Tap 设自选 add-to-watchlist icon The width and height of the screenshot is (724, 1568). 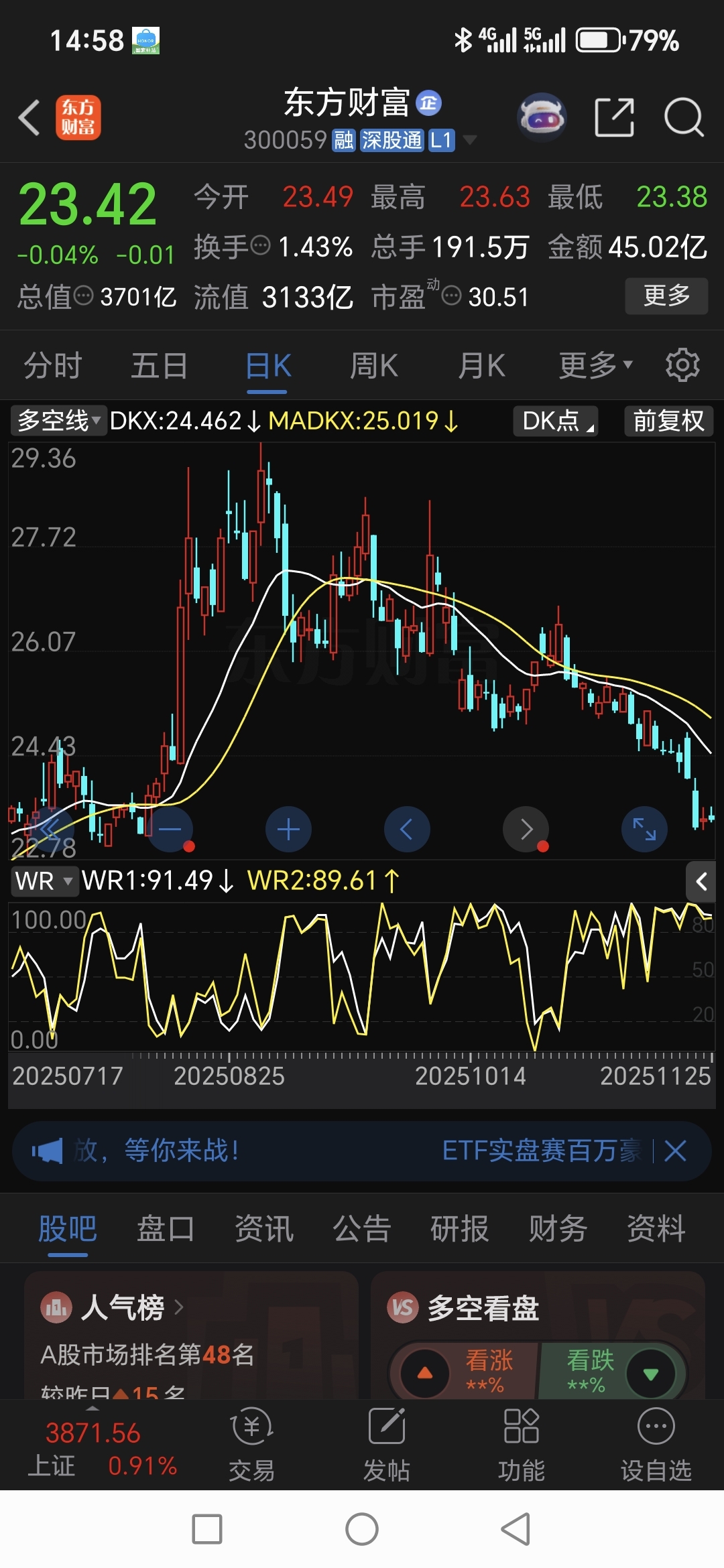(656, 1444)
